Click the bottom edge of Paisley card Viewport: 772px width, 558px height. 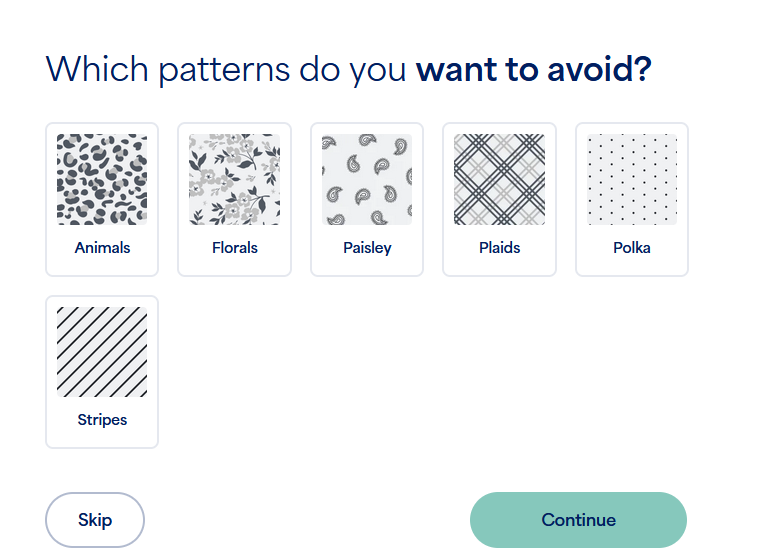tap(367, 275)
